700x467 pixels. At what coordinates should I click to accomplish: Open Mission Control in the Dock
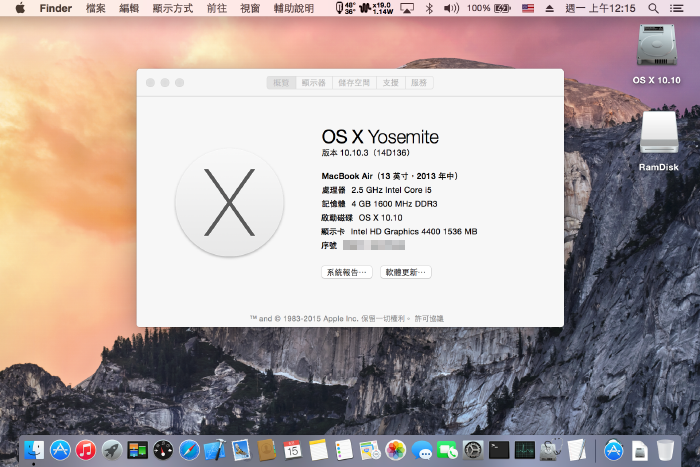pyautogui.click(x=138, y=450)
